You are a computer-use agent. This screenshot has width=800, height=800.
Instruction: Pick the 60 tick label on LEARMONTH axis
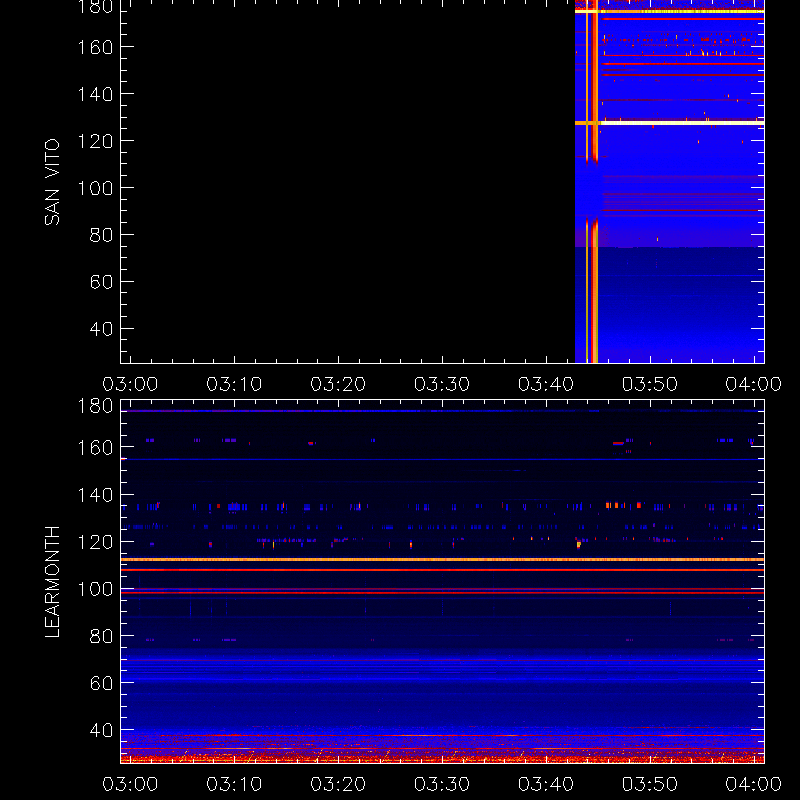coord(101,683)
